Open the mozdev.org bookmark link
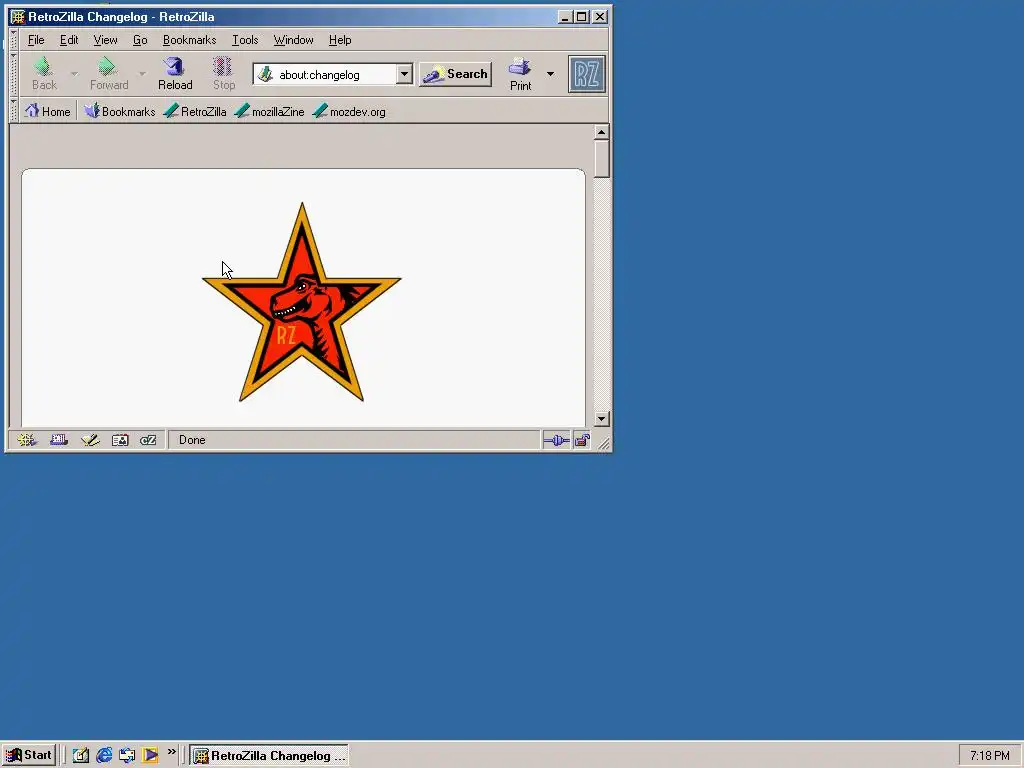The height and width of the screenshot is (768, 1024). [x=349, y=112]
